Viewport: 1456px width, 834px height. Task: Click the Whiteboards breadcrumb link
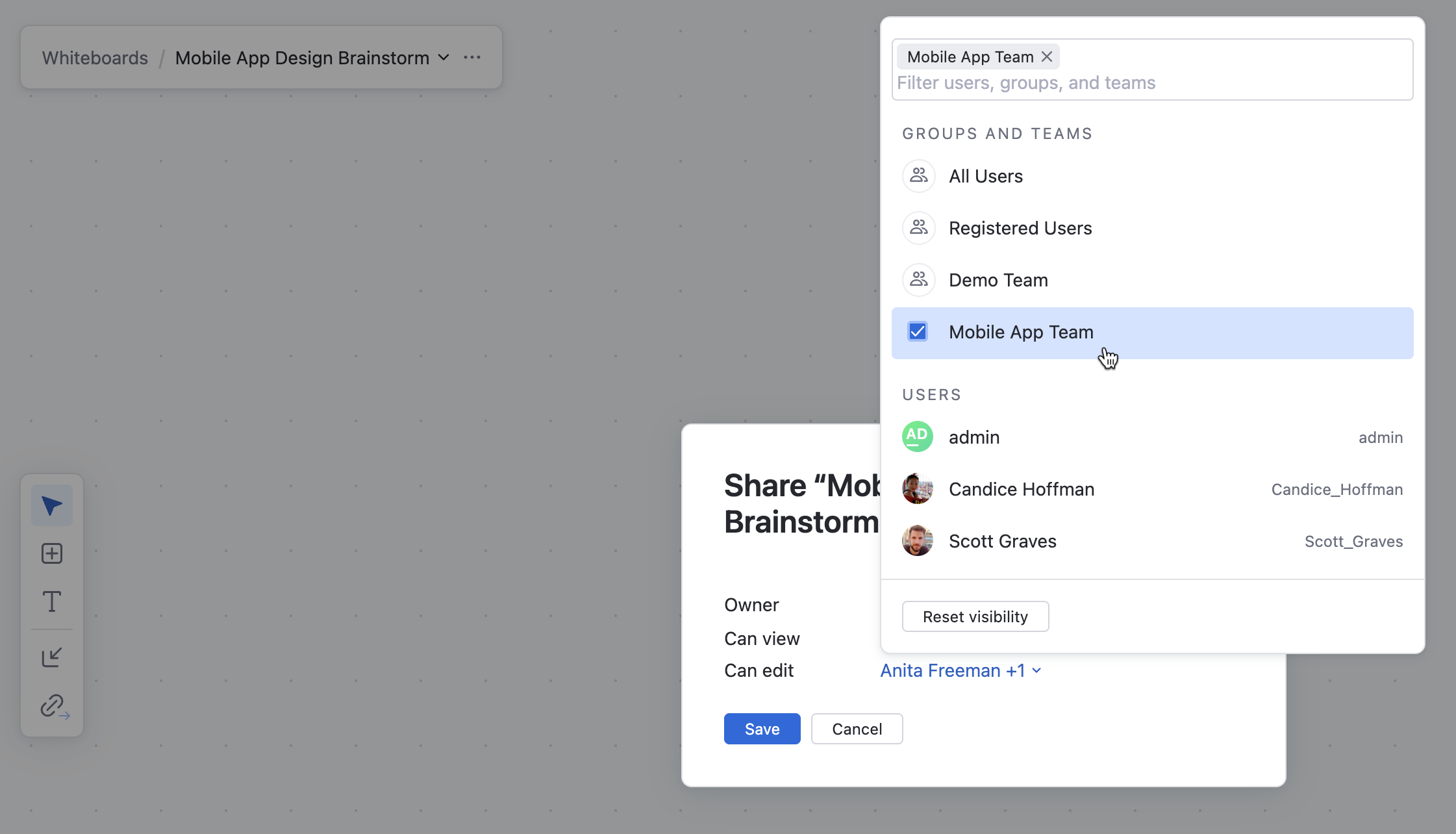pyautogui.click(x=95, y=58)
